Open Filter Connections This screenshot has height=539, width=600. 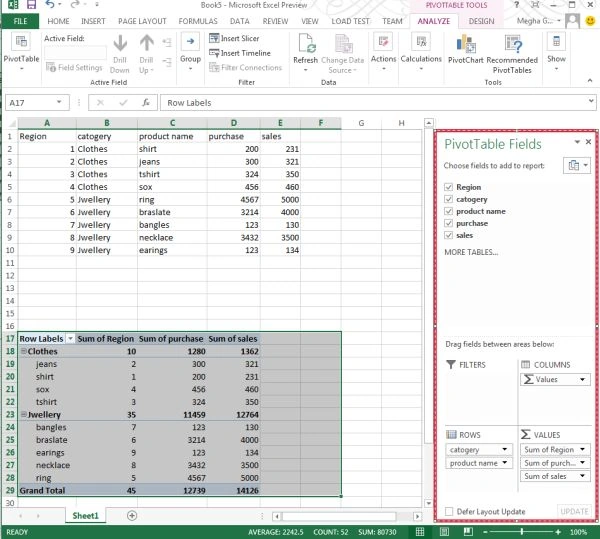point(246,67)
